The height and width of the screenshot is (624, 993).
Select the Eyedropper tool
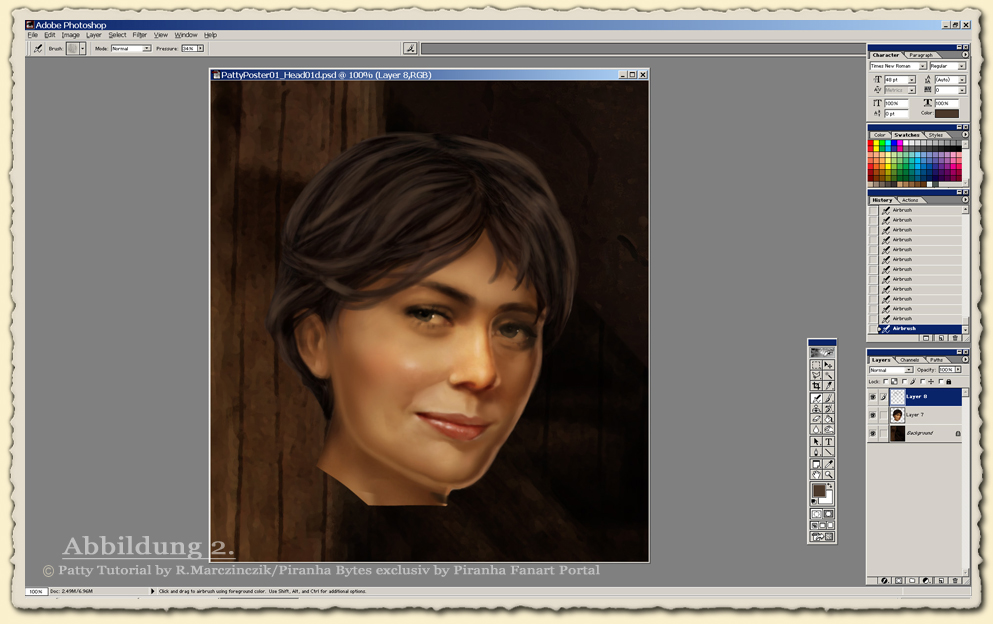pos(828,464)
